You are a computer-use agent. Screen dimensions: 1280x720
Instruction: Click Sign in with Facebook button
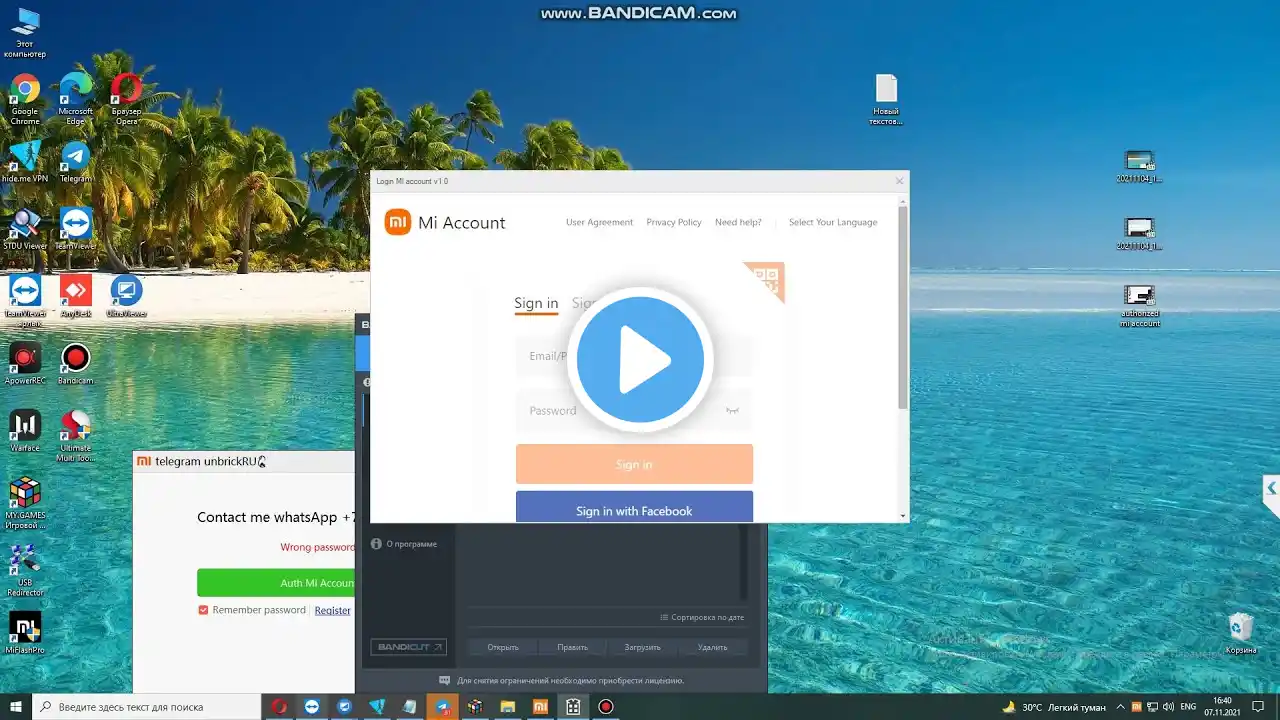634,507
